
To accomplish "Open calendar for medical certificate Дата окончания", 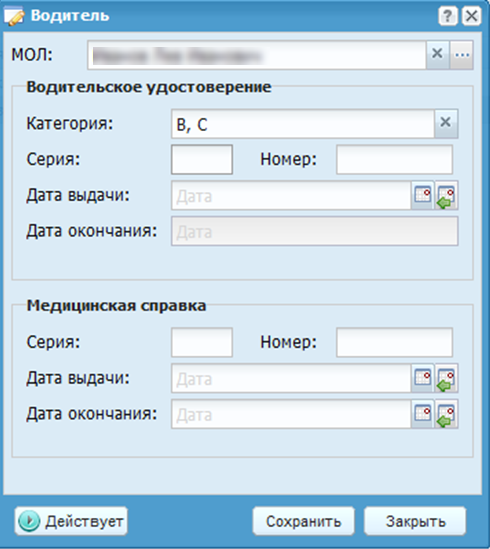I will coord(422,414).
